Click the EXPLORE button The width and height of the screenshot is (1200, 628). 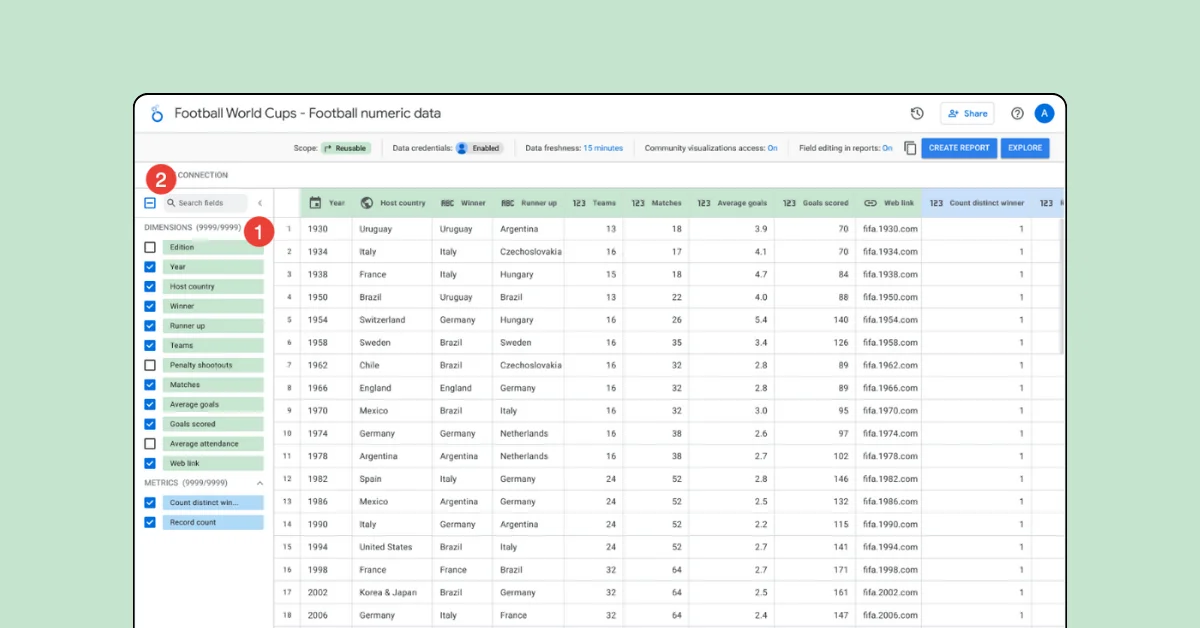click(x=1025, y=148)
